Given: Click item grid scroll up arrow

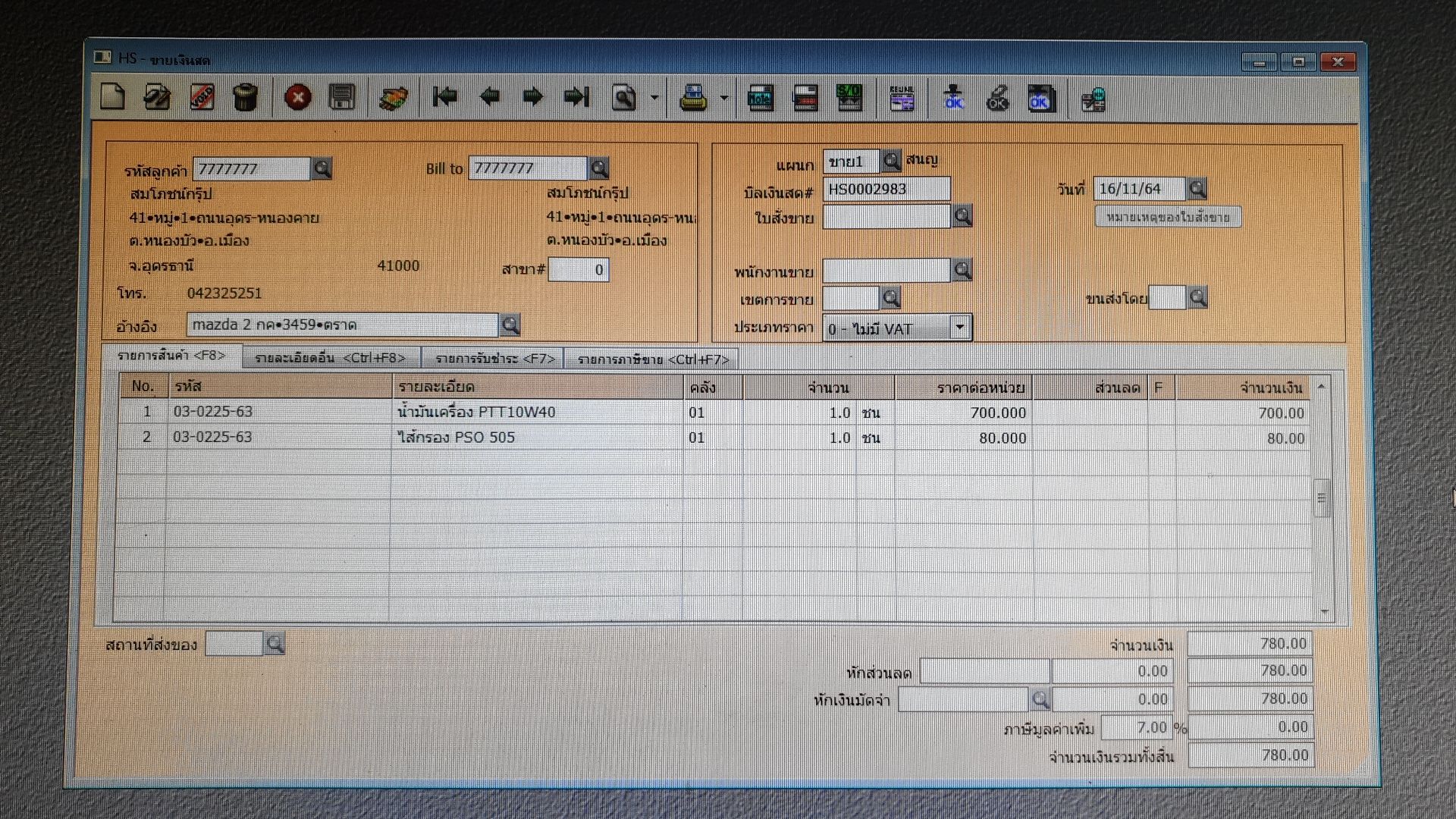Looking at the screenshot, I should 1322,387.
